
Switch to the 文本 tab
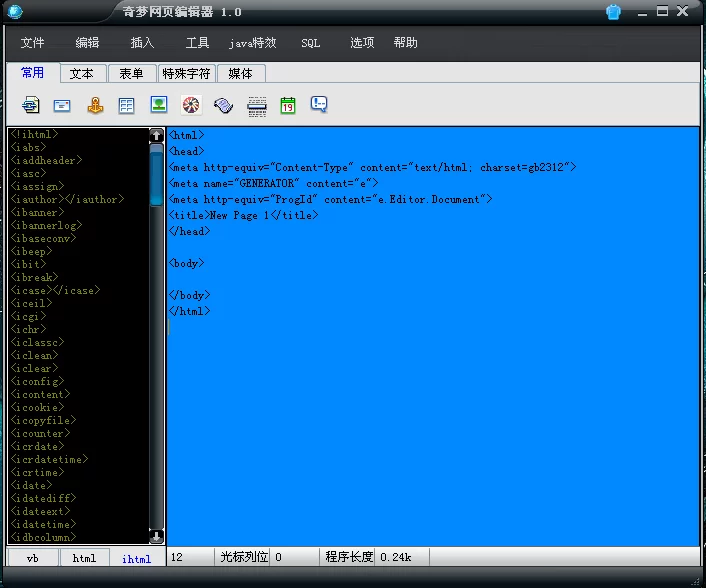83,73
